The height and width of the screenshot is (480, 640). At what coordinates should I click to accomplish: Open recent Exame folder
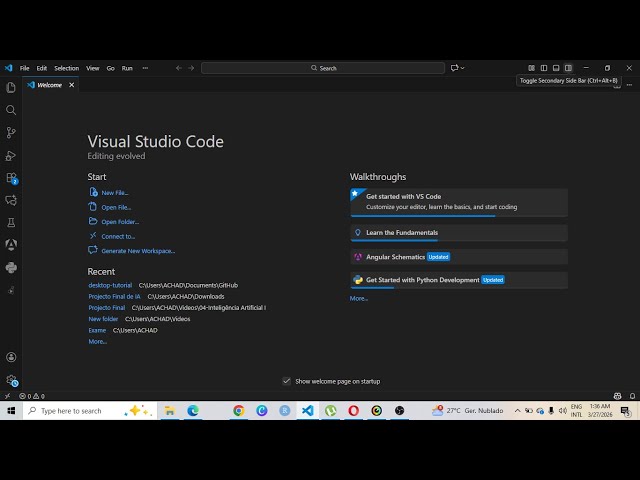[97, 330]
